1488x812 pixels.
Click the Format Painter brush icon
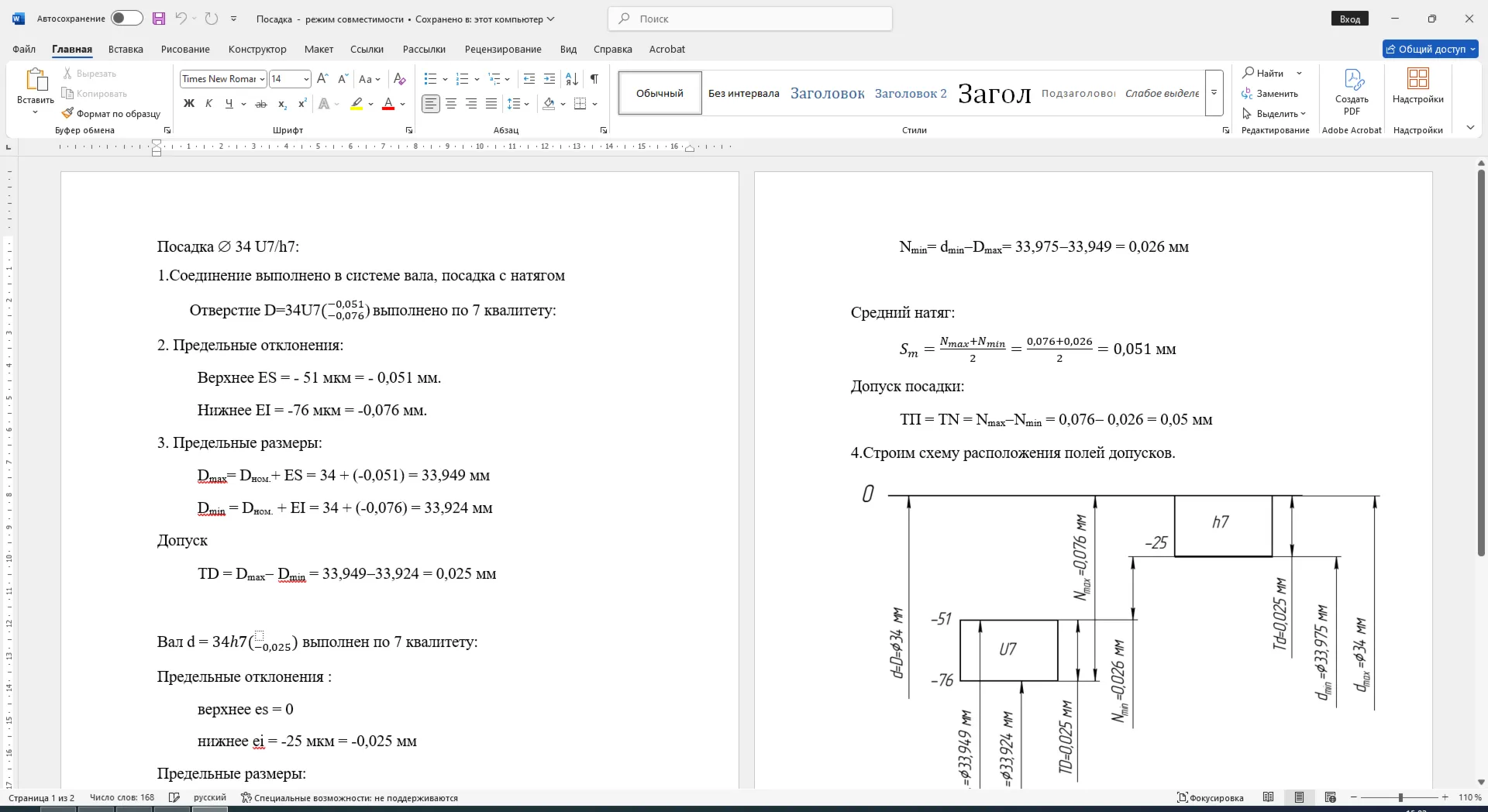(x=68, y=113)
